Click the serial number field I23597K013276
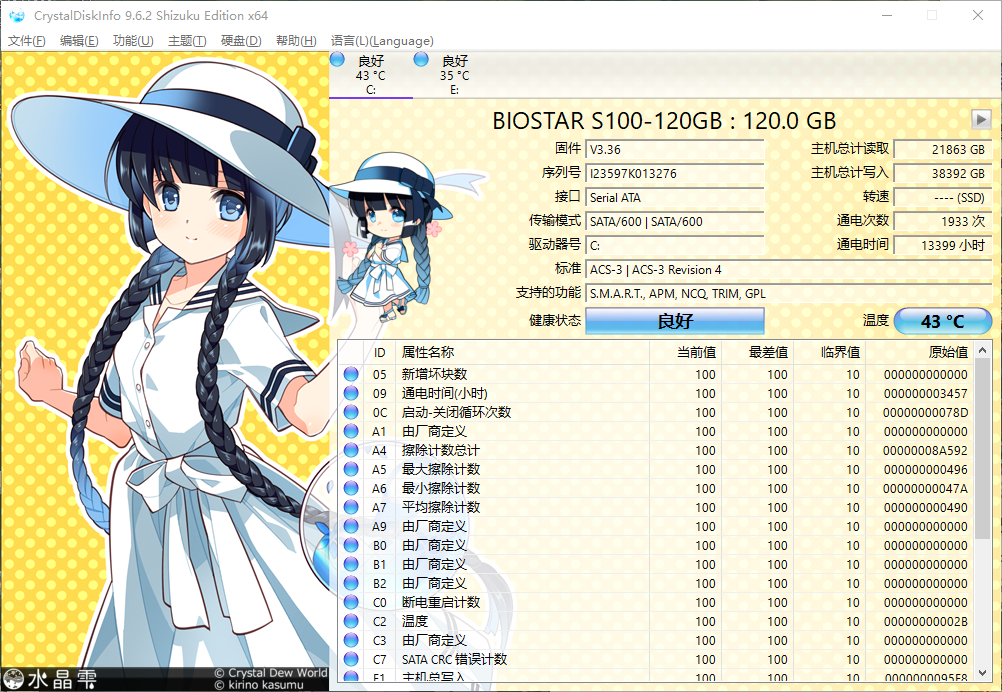This screenshot has width=1002, height=692. pos(675,173)
